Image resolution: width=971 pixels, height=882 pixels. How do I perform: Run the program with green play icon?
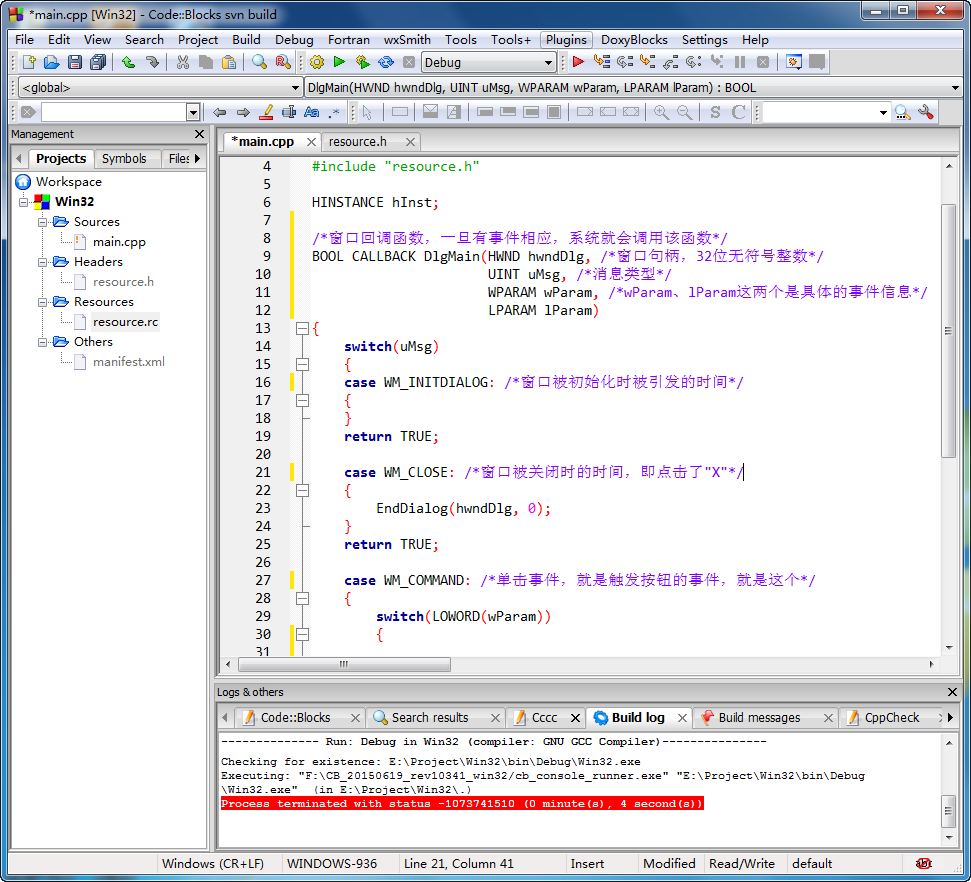point(340,62)
